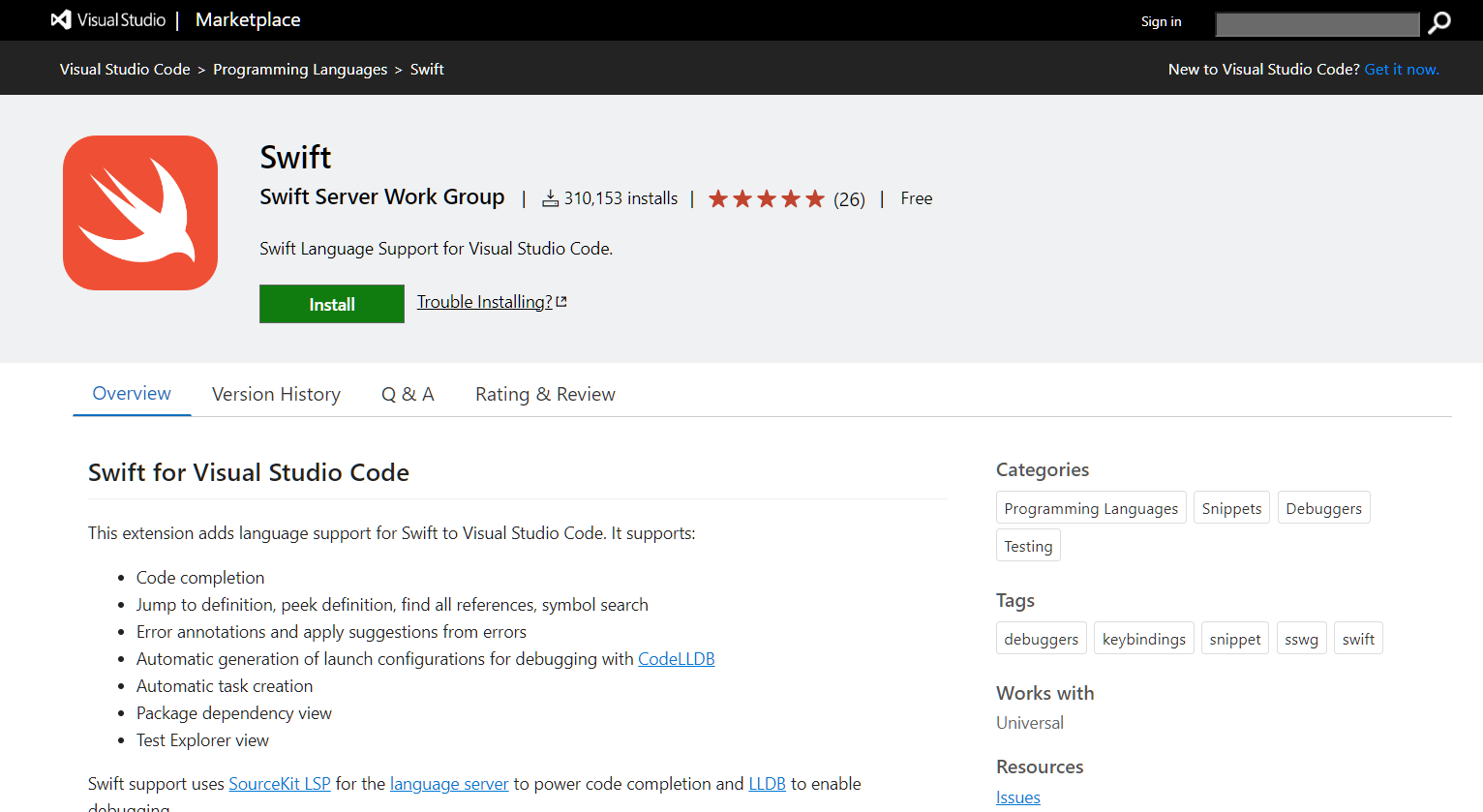Select the Snippets category
Viewport: 1483px width, 812px height.
coord(1231,508)
